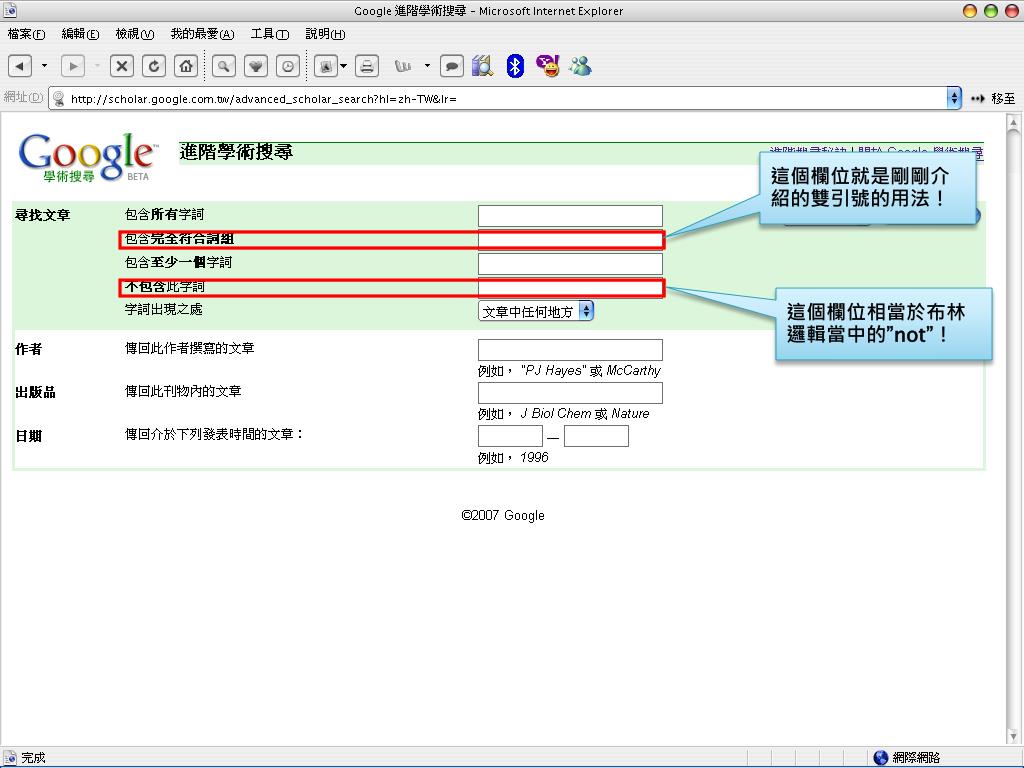
Task: Refresh the page with the reload icon
Action: coord(153,66)
